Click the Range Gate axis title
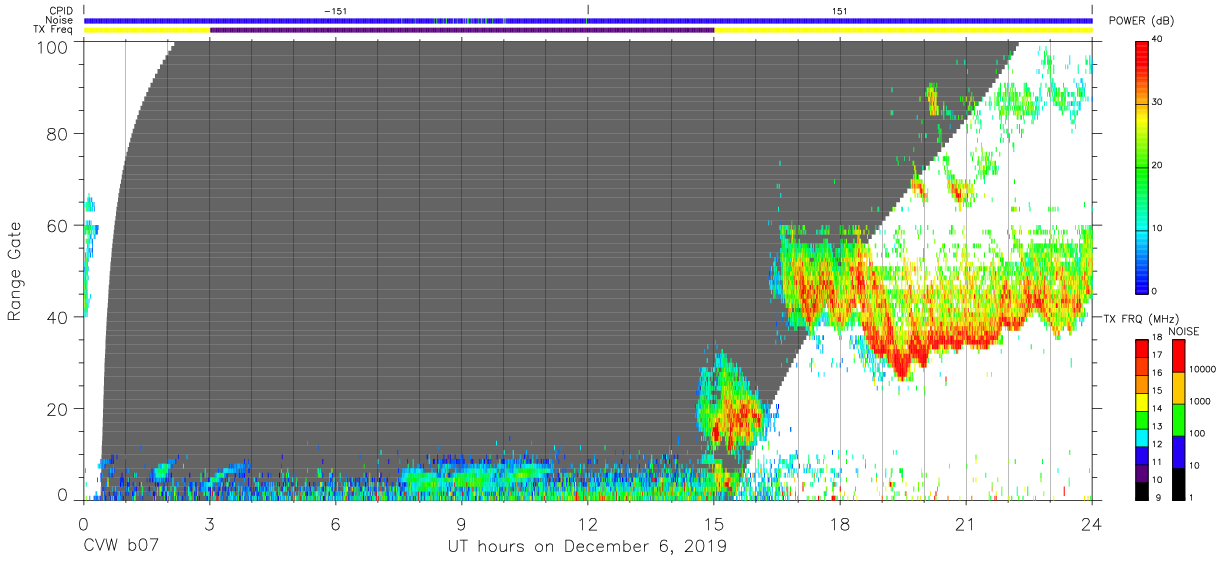The height and width of the screenshot is (567, 1228). tap(15, 272)
